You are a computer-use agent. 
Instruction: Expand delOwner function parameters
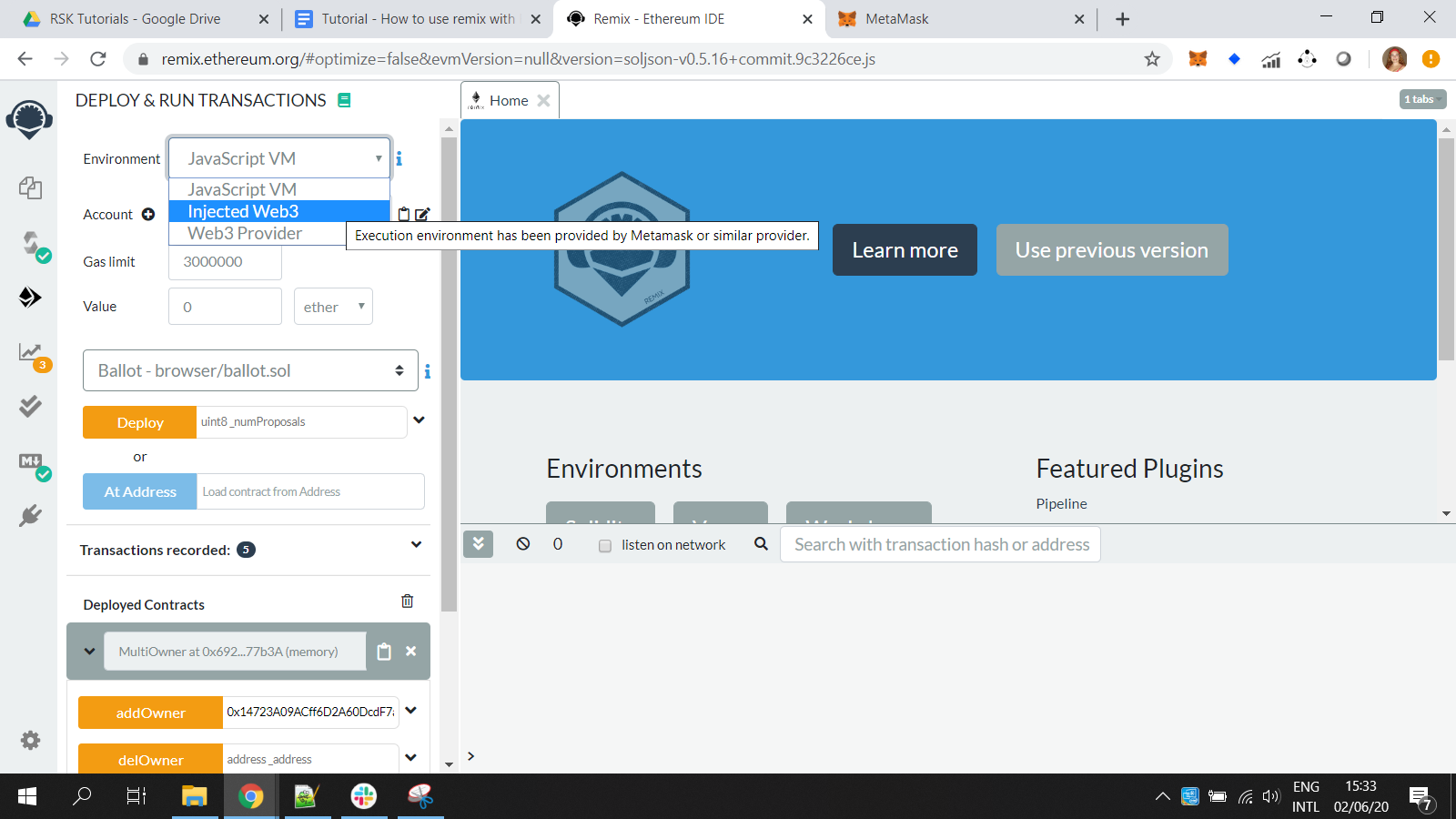pyautogui.click(x=411, y=757)
